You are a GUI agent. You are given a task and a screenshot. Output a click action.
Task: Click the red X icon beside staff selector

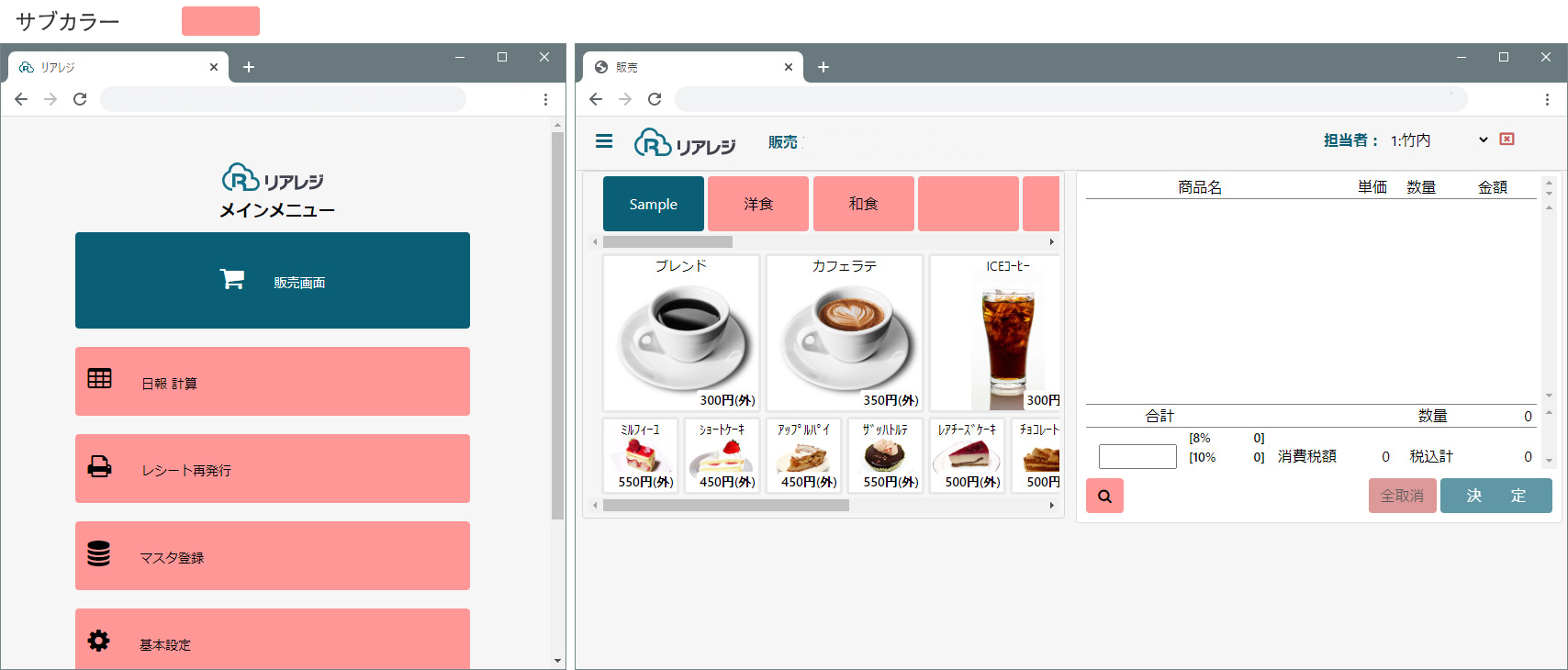coord(1506,140)
